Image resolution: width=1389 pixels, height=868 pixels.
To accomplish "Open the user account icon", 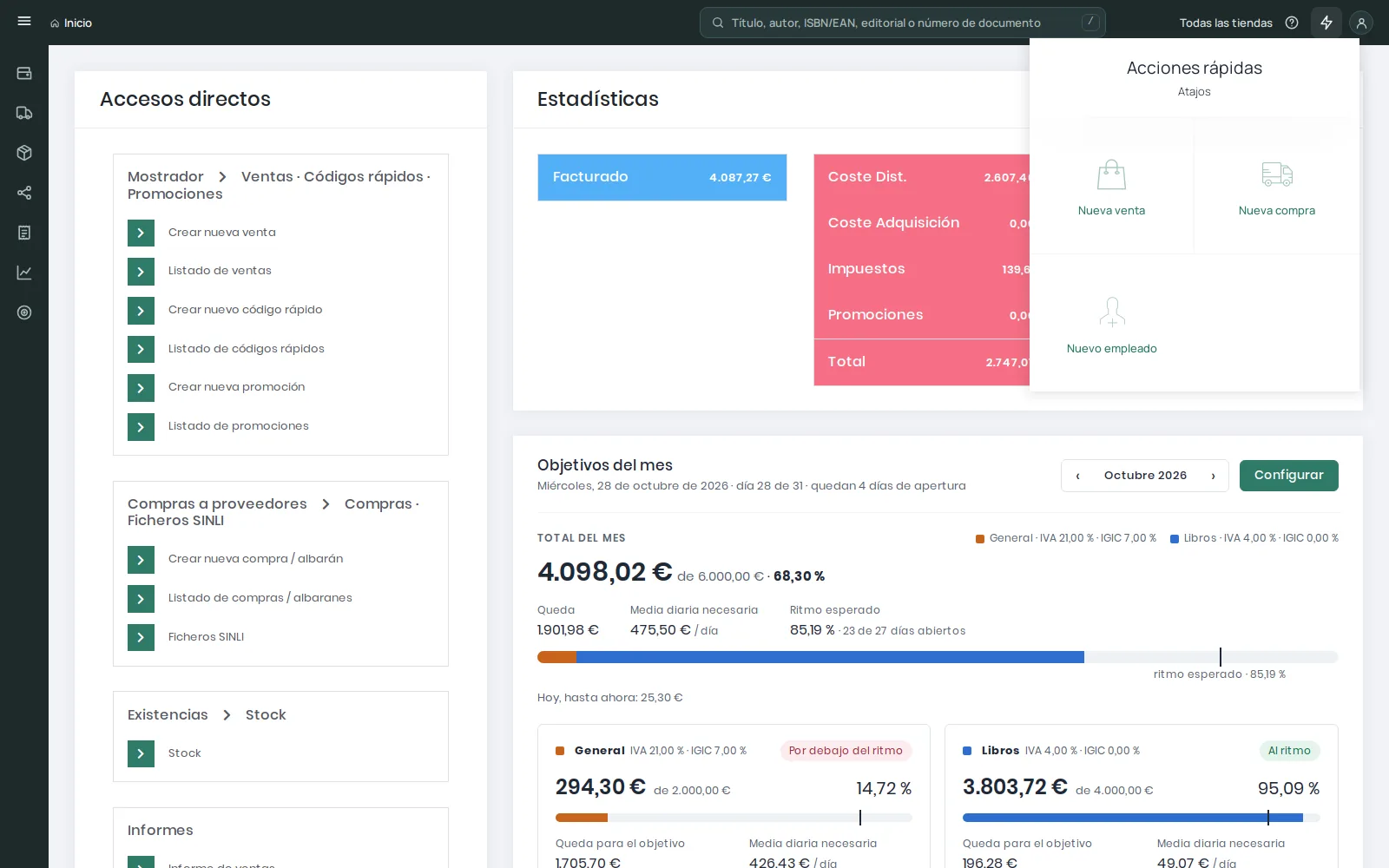I will tap(1361, 23).
